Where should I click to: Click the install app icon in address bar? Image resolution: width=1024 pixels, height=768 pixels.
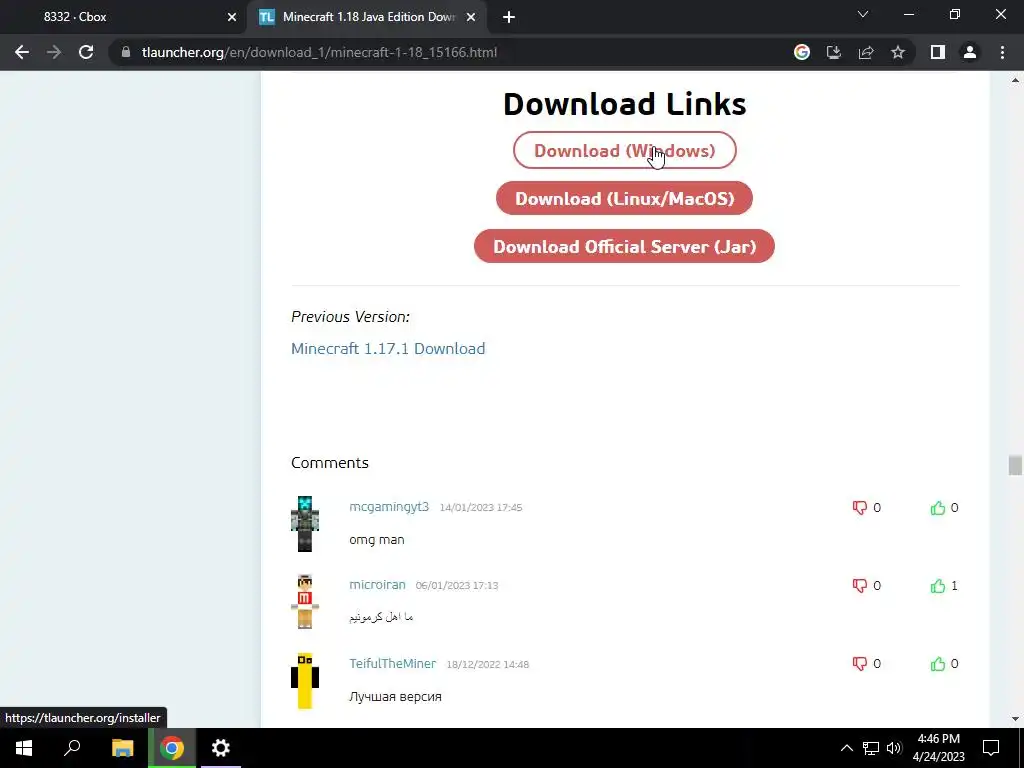833,52
